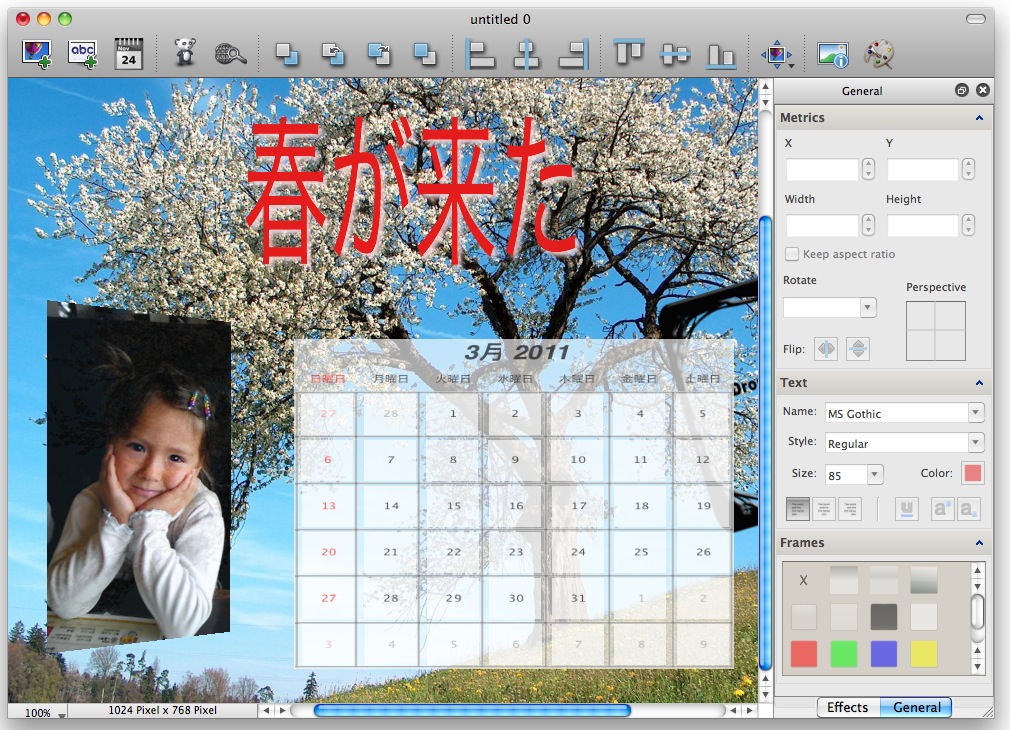Toggle subscript text formatting

pyautogui.click(x=969, y=509)
